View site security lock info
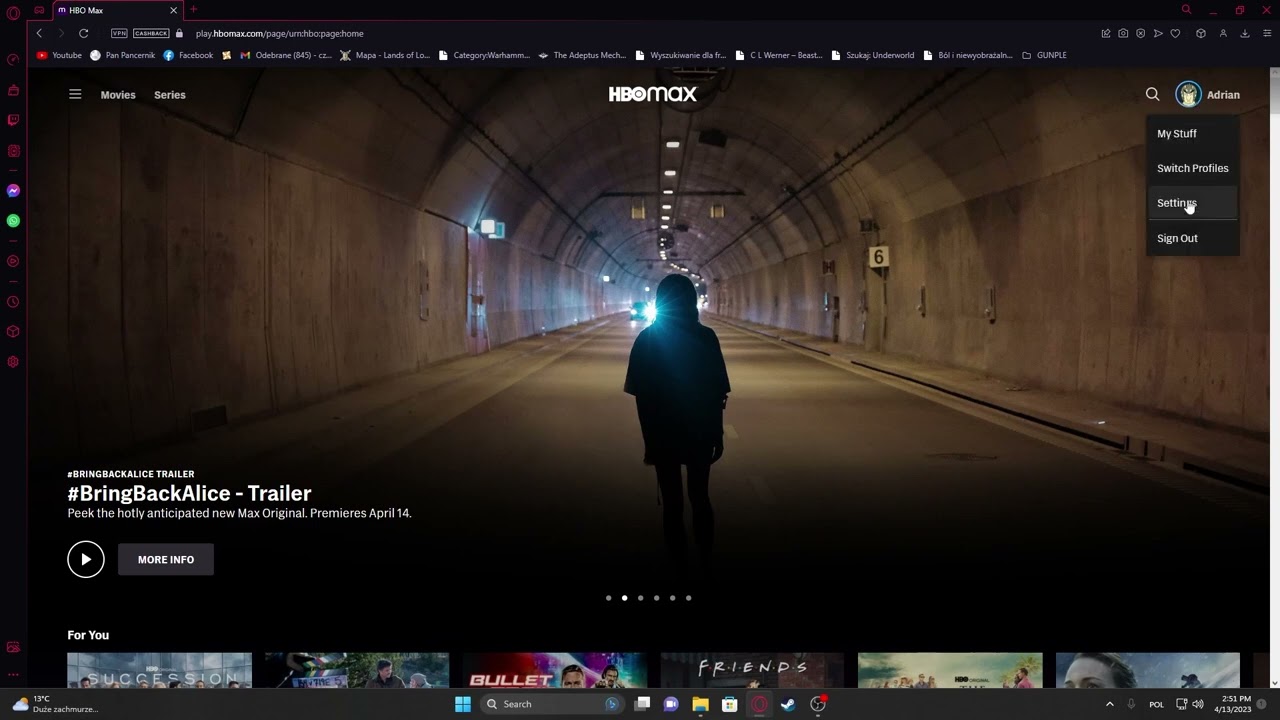 [180, 33]
